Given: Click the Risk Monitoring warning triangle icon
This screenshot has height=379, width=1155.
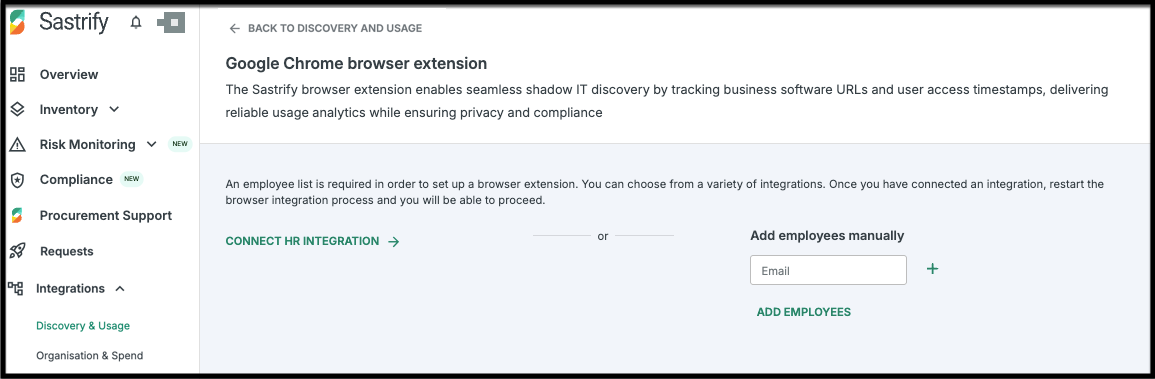Looking at the screenshot, I should (x=17, y=145).
